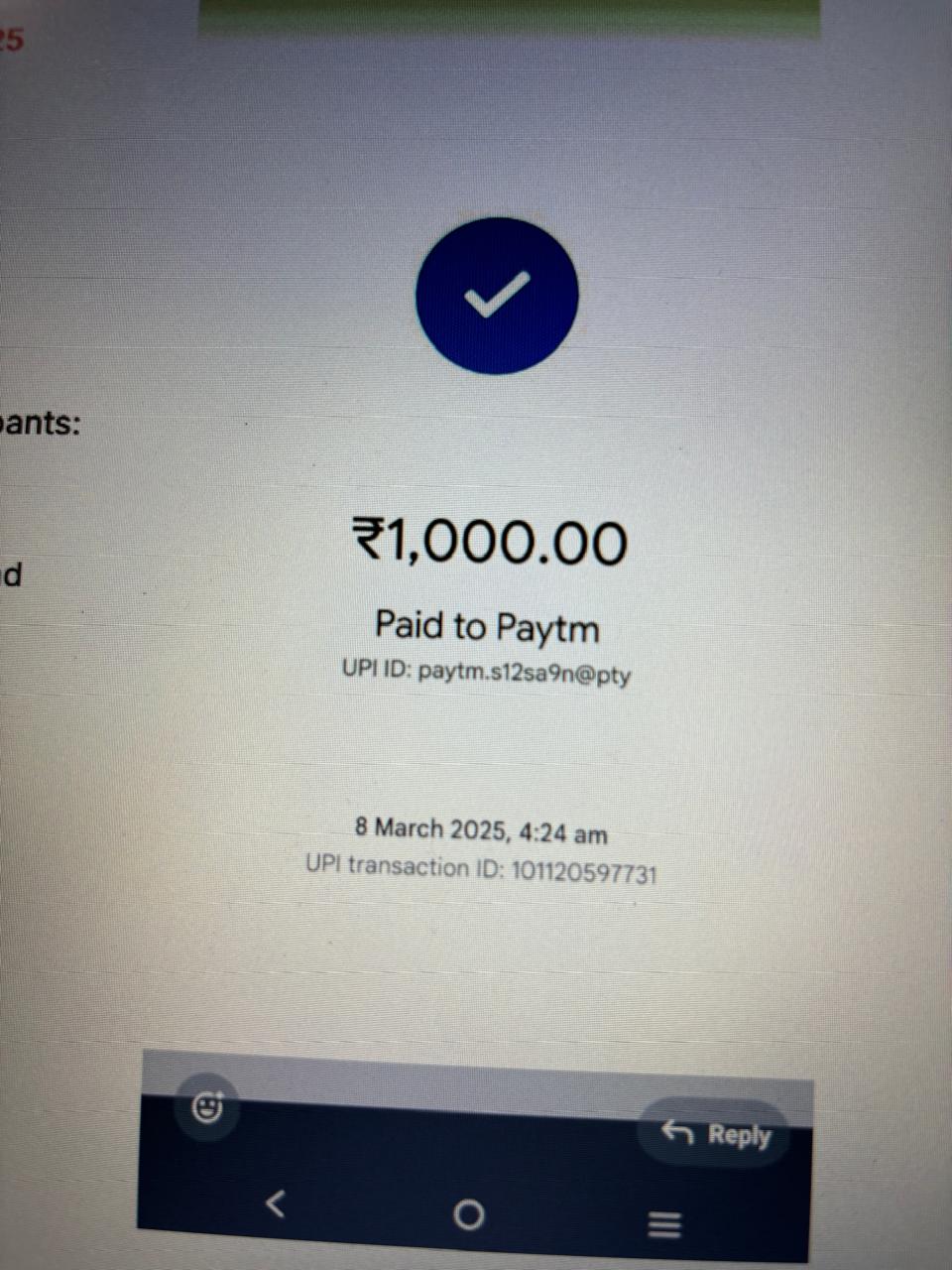Open the recent apps menu icon
The width and height of the screenshot is (952, 1270).
(664, 1224)
